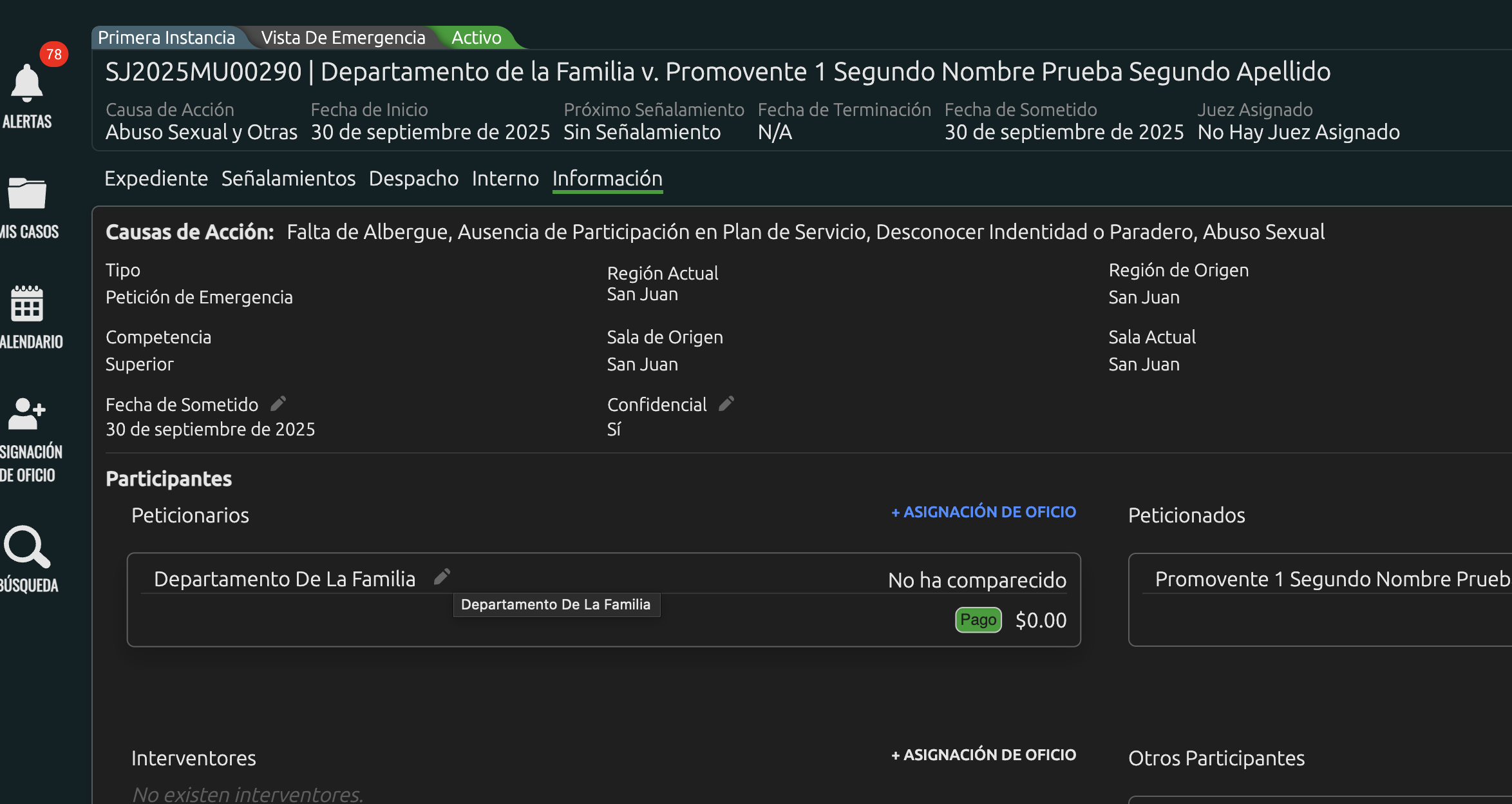Edit Fecha de Sometido pencil icon
Screen dimensions: 1512x804
click(x=278, y=404)
